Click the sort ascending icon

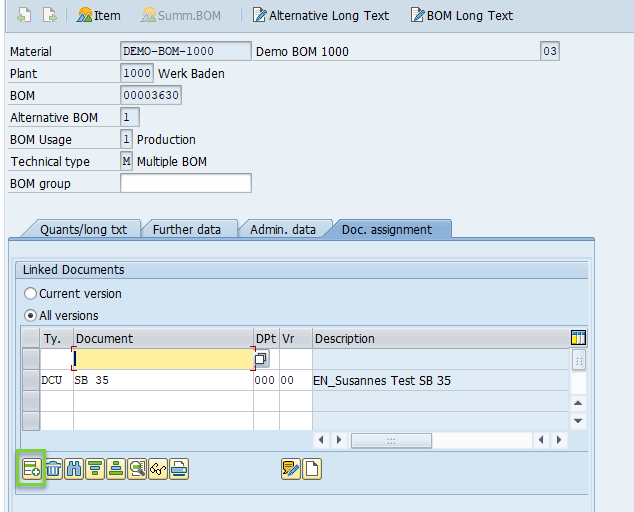[x=116, y=469]
